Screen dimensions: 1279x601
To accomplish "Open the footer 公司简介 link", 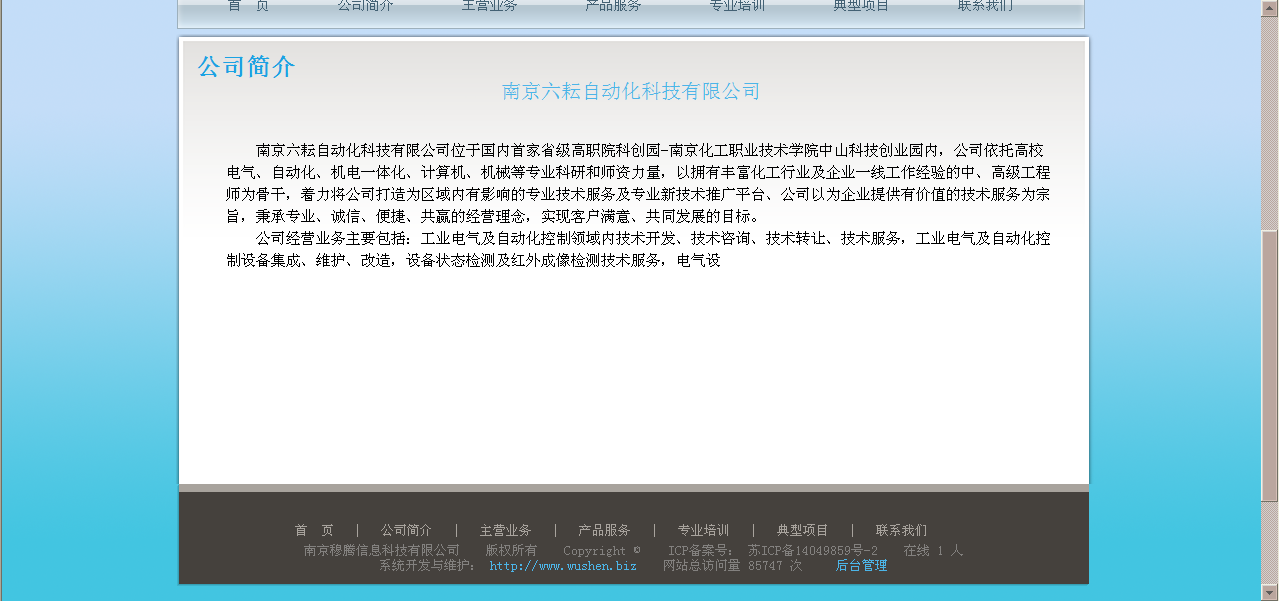I will [406, 530].
